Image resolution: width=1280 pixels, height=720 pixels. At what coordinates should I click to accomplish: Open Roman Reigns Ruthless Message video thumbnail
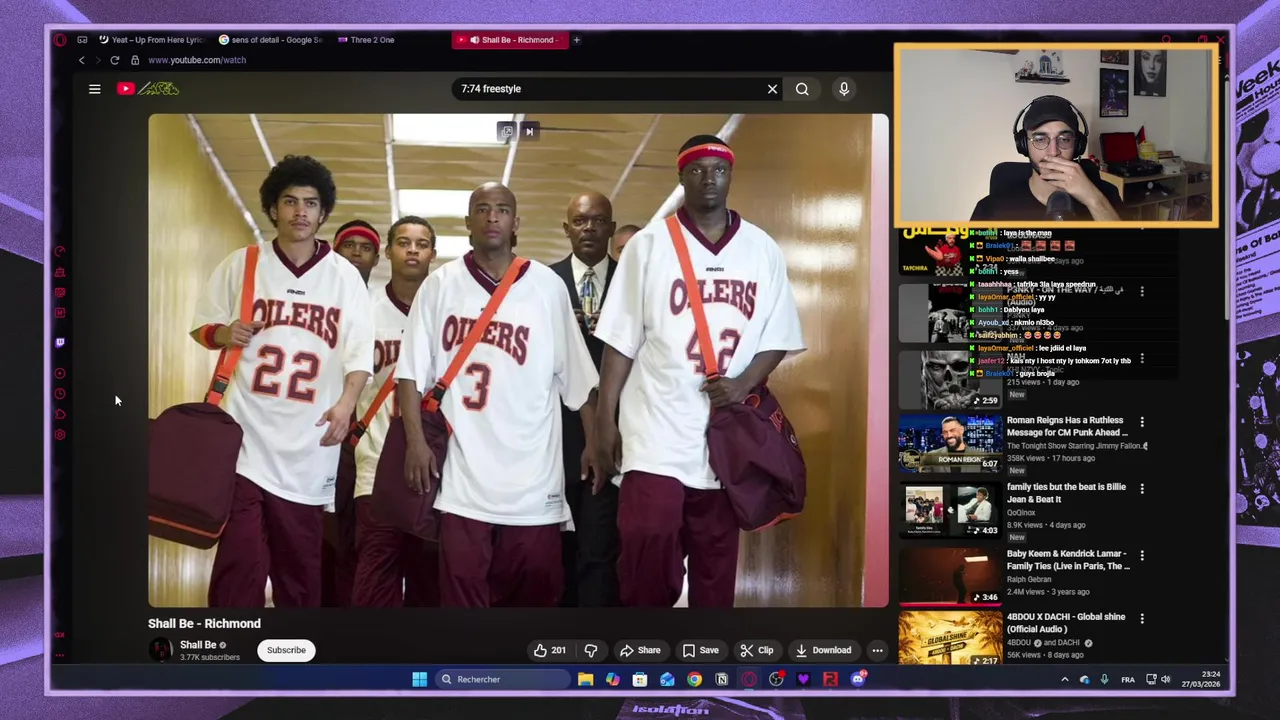pos(950,443)
